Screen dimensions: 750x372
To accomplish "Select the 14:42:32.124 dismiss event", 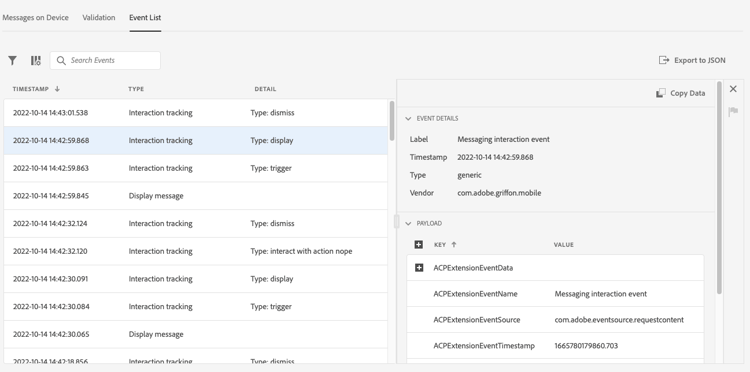I will tap(196, 224).
